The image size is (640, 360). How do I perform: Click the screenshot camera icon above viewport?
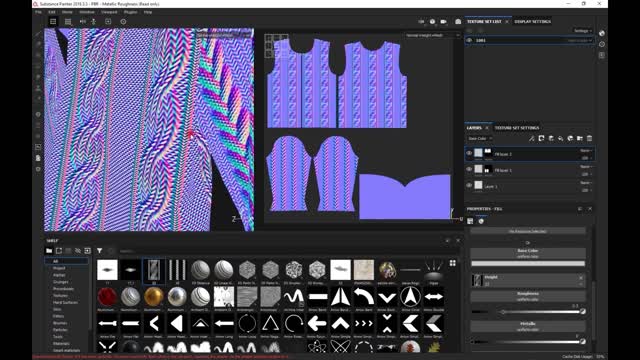click(458, 22)
